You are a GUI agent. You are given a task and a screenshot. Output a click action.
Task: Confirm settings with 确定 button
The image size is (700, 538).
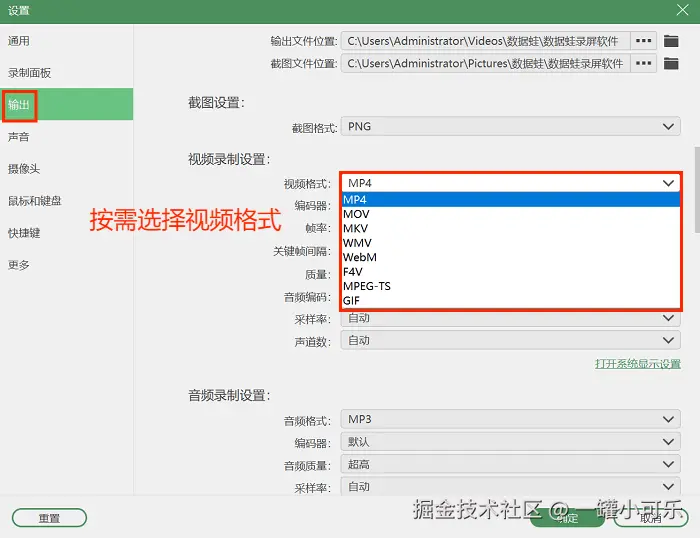[x=567, y=518]
